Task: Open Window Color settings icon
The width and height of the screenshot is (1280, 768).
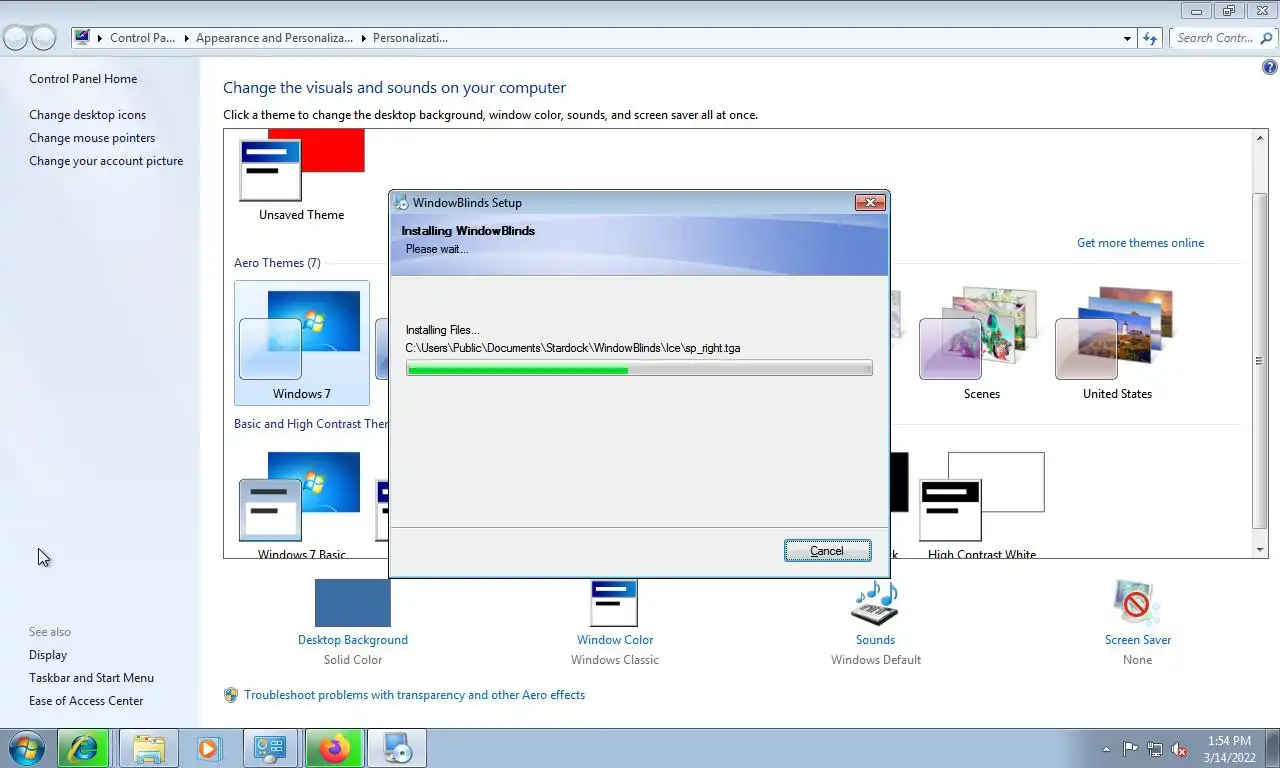Action: point(614,603)
